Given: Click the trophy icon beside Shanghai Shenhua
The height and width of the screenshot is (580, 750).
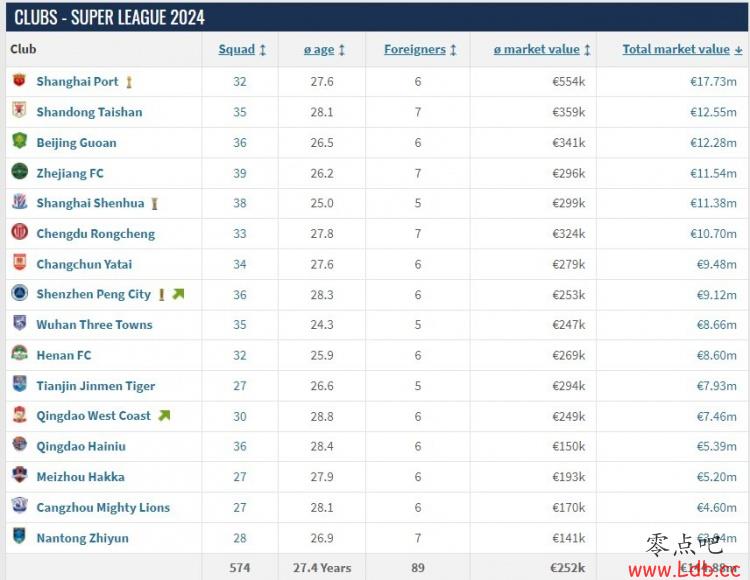Looking at the screenshot, I should (x=154, y=204).
